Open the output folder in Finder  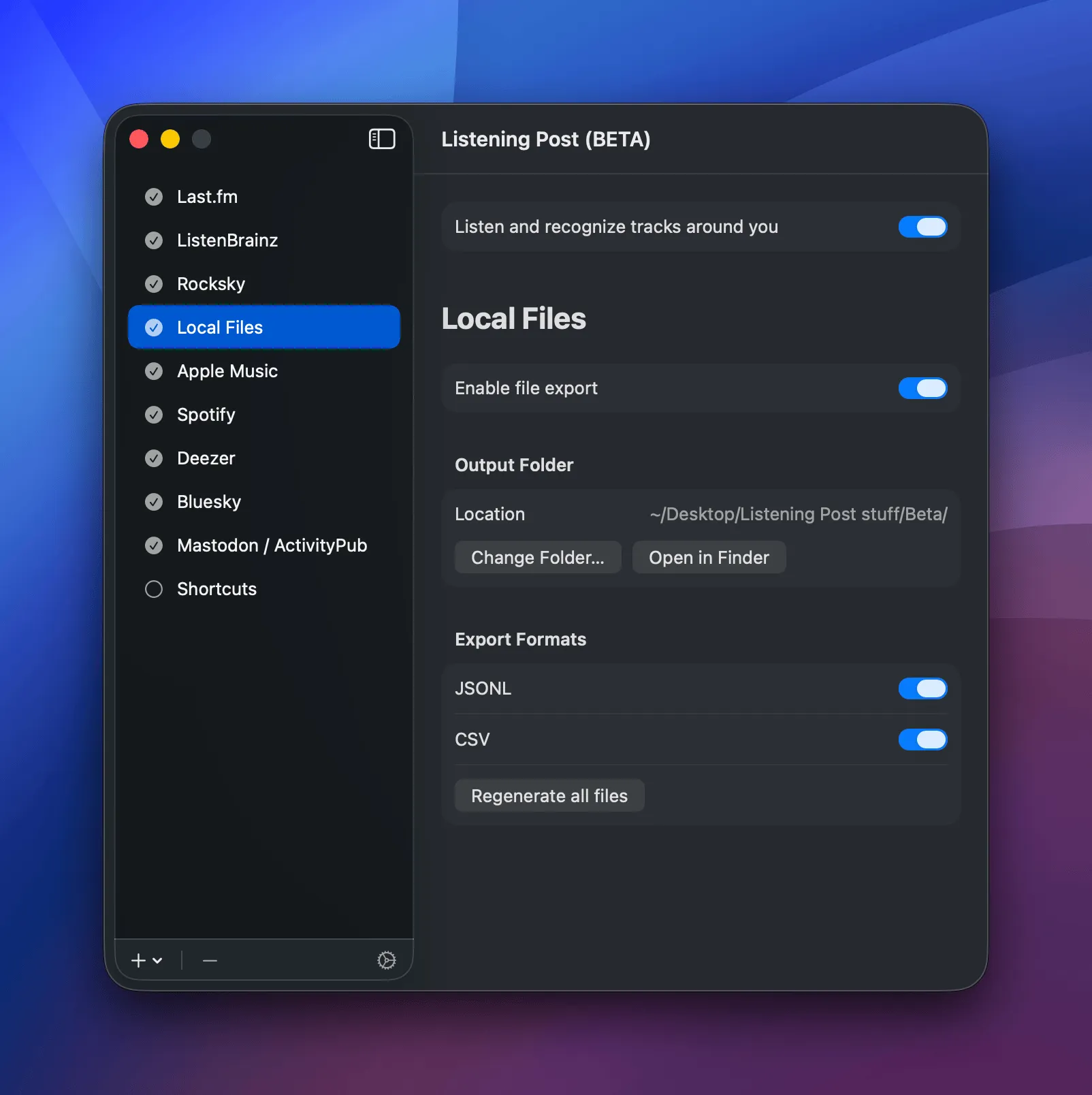tap(709, 557)
